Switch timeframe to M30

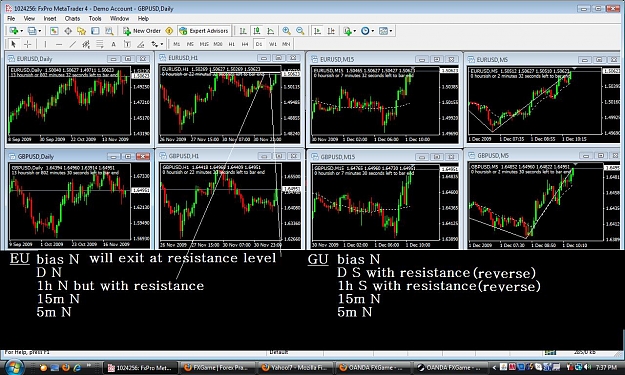[218, 44]
